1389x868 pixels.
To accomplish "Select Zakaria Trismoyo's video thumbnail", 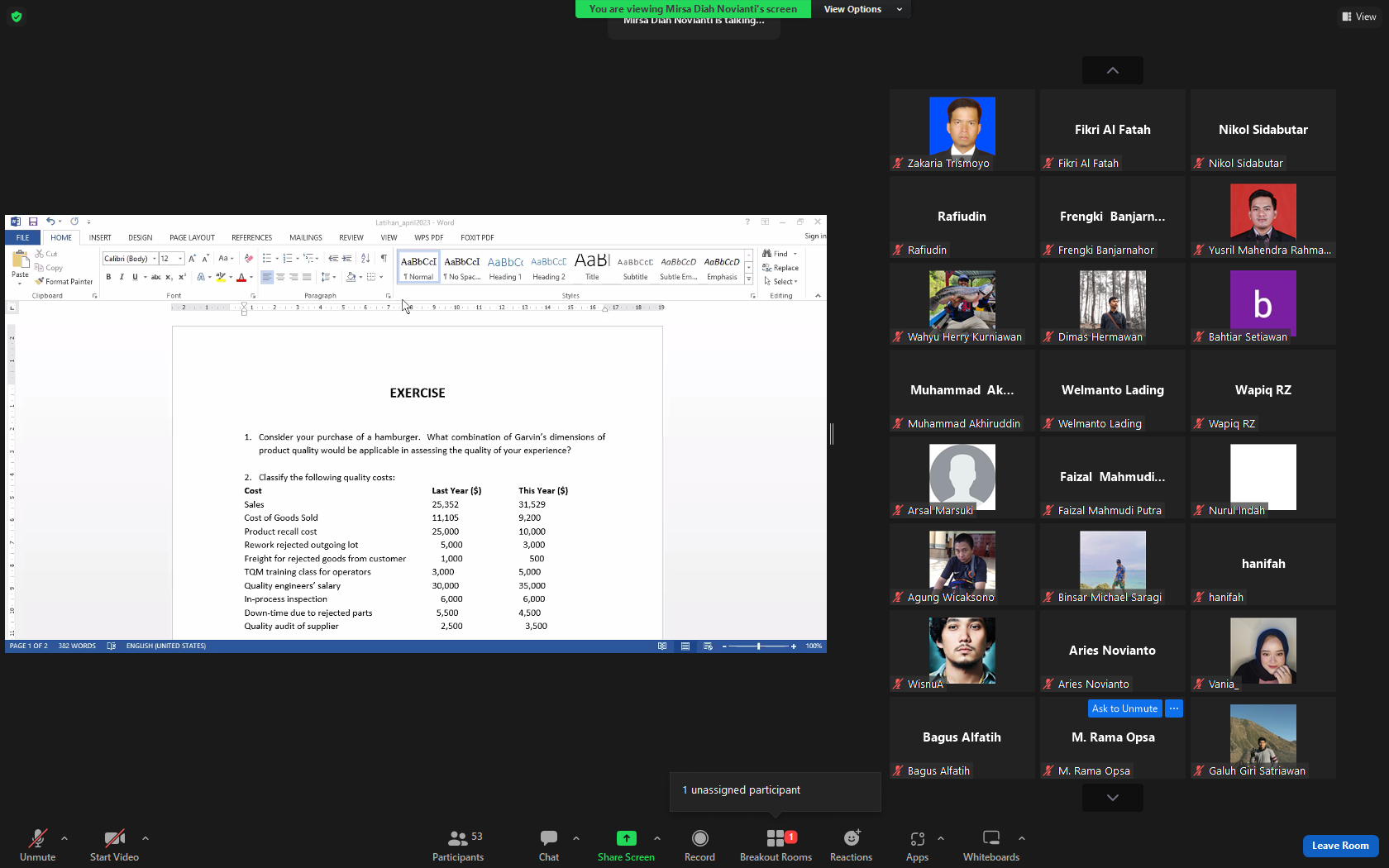I will point(962,131).
